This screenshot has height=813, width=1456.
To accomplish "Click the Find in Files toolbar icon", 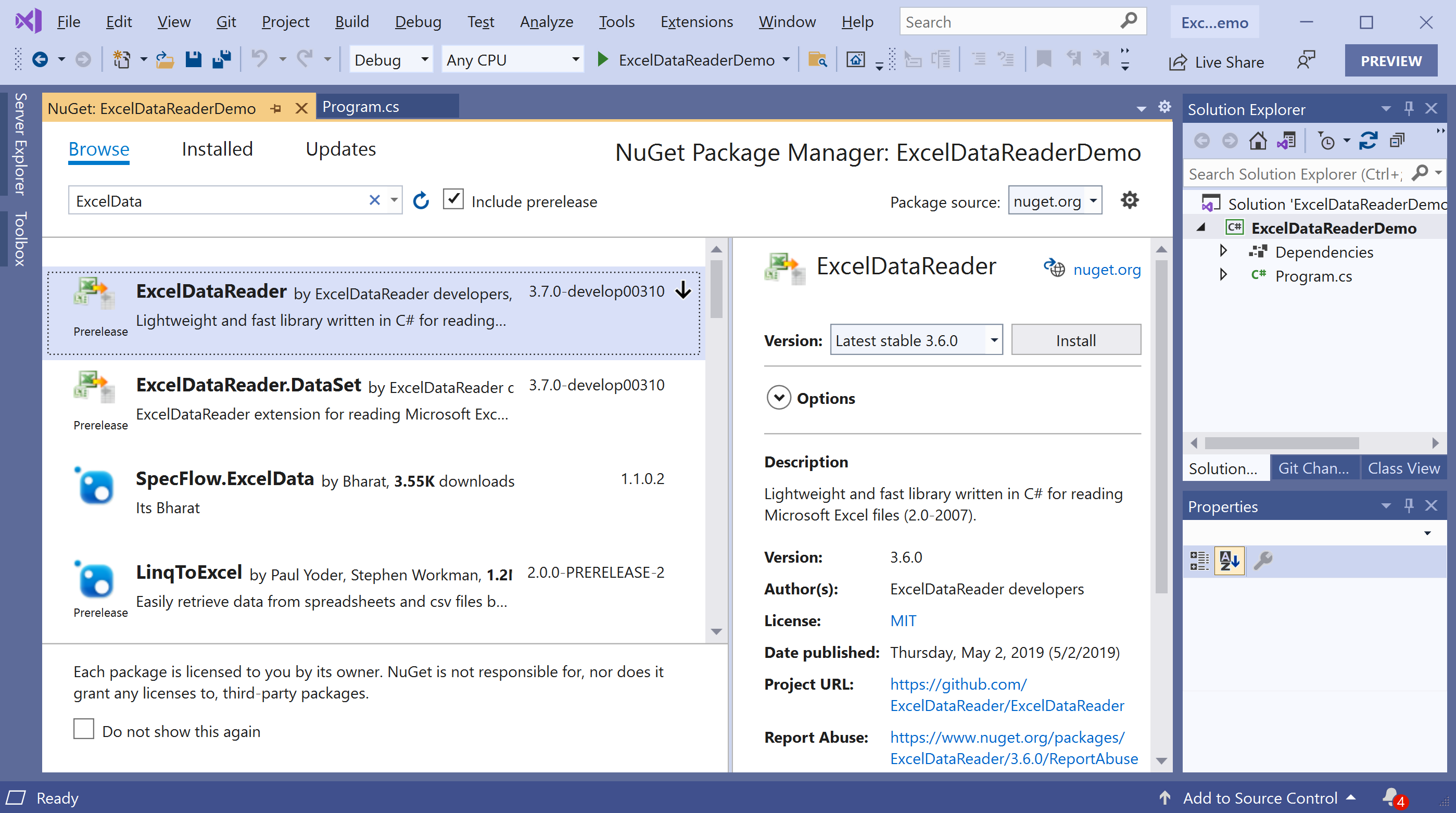I will [817, 59].
